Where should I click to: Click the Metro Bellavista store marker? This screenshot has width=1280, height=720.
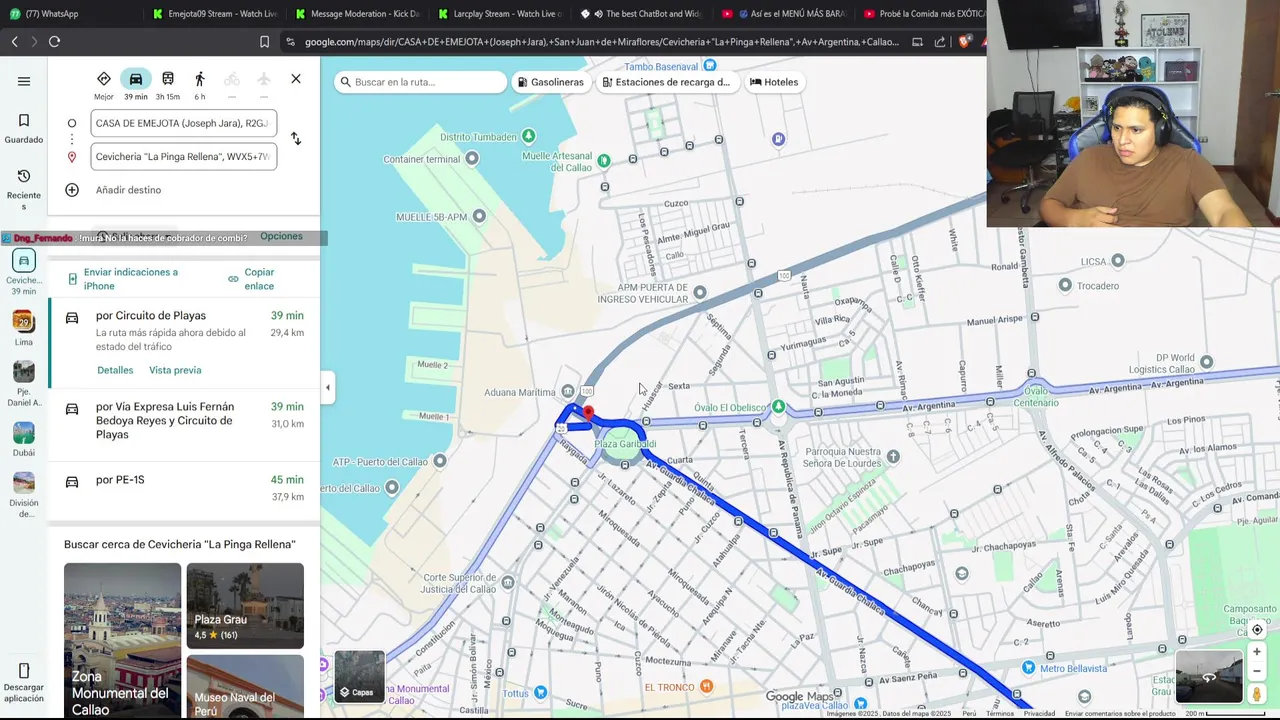point(1028,668)
